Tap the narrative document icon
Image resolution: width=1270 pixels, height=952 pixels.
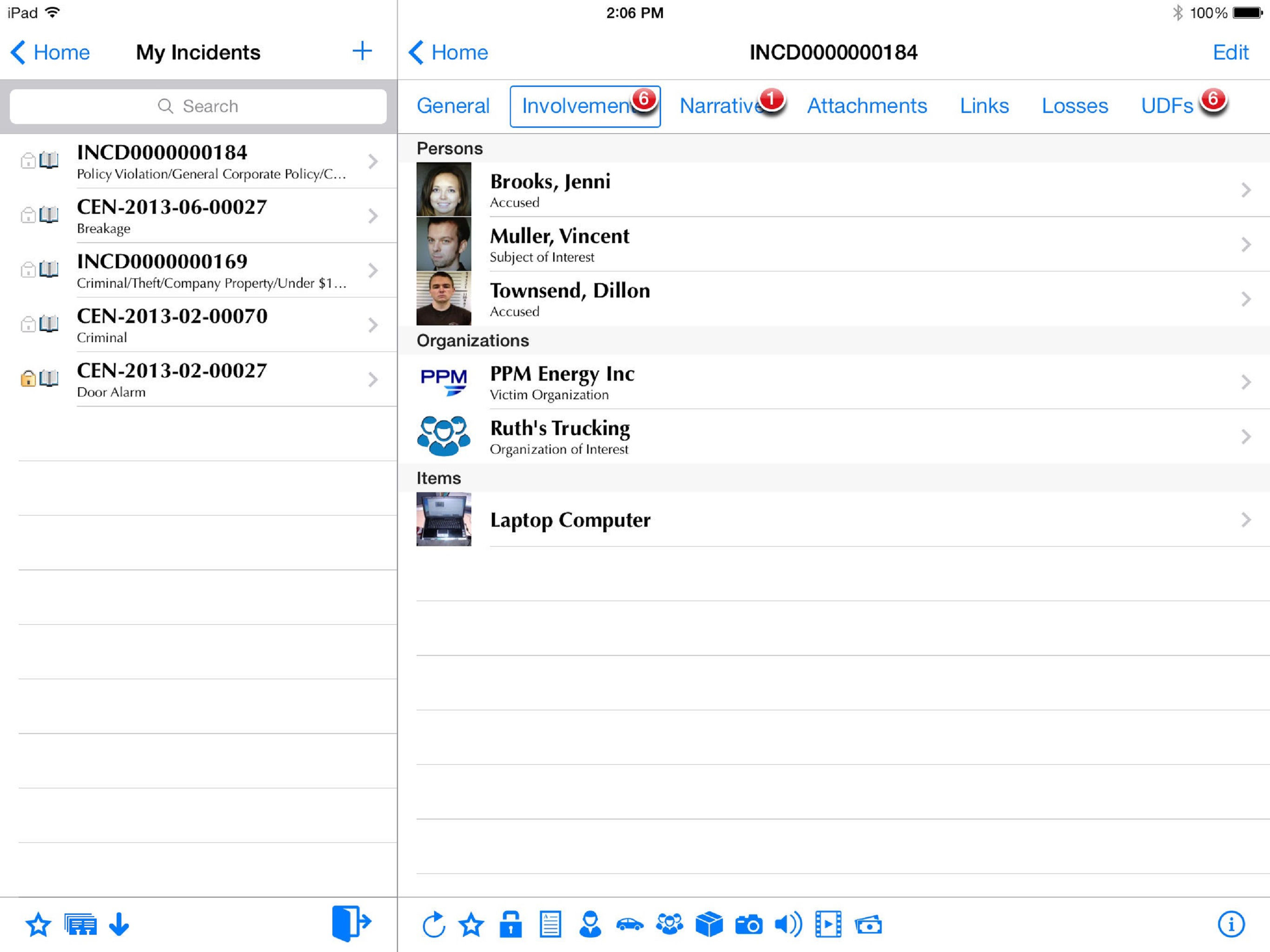(550, 925)
